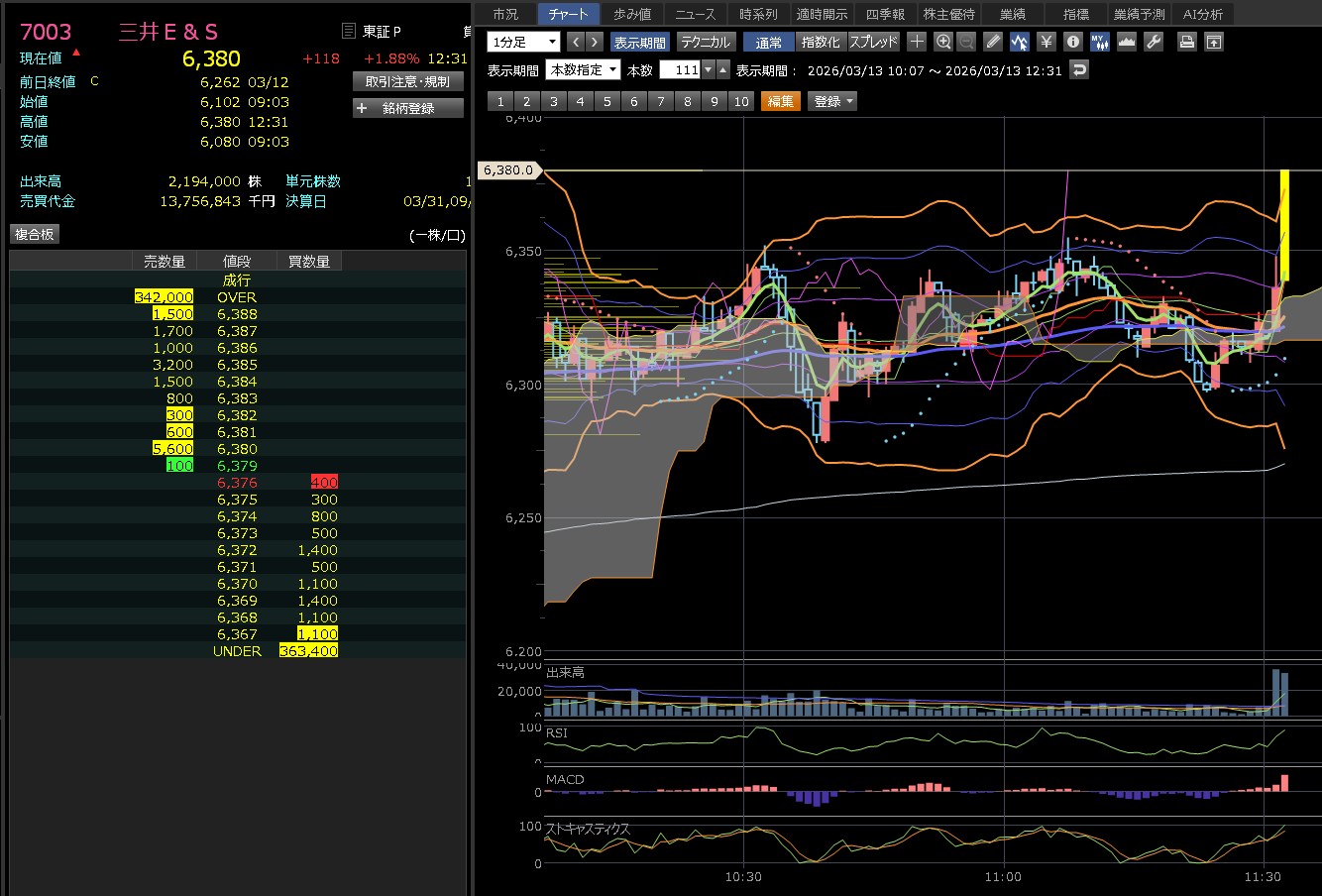
Task: Click the crosshair cursor icon in chart toolbar
Action: 917,42
